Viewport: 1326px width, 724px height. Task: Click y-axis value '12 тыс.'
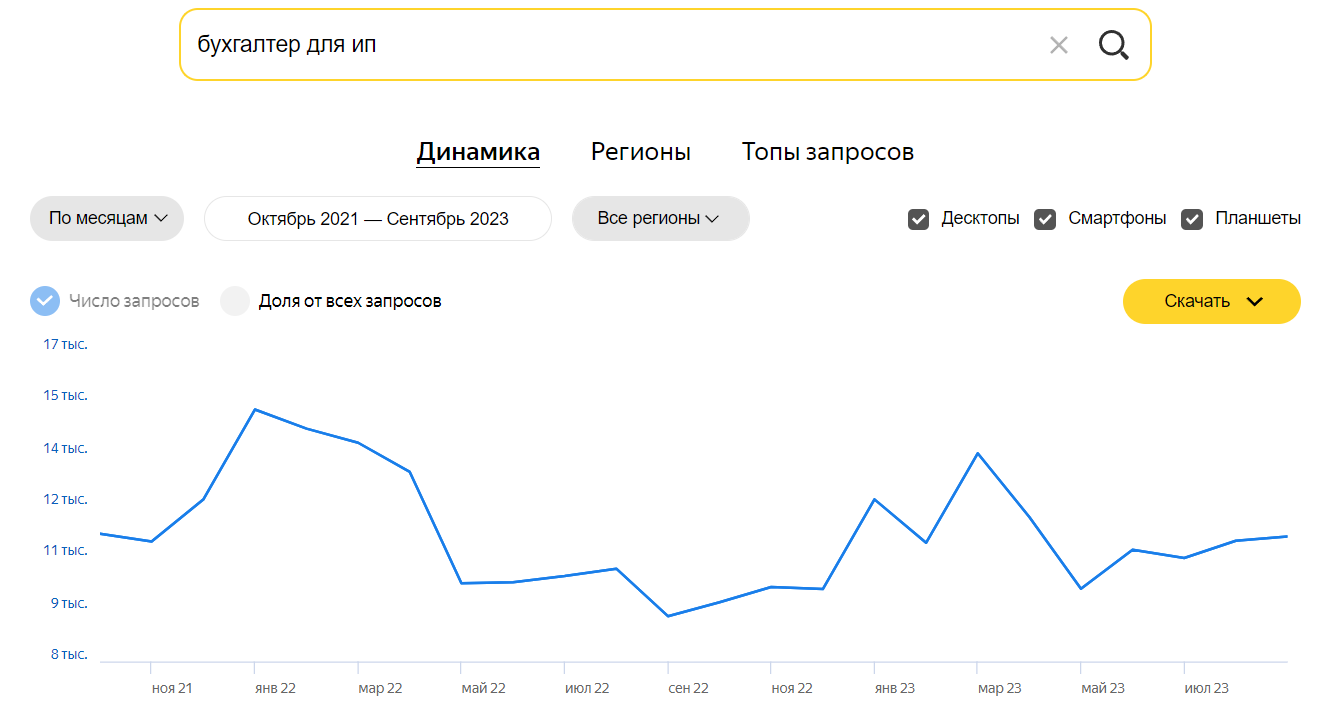coord(65,499)
